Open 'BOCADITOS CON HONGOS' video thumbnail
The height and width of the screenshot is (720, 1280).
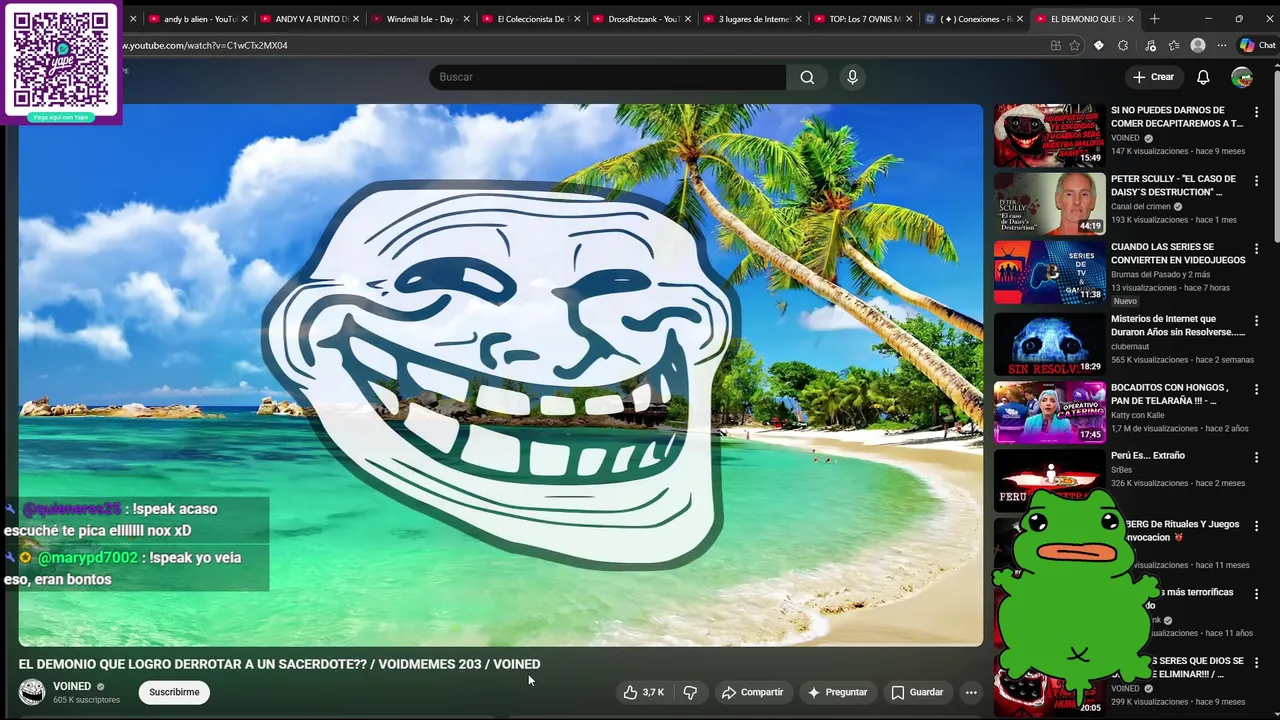1049,412
